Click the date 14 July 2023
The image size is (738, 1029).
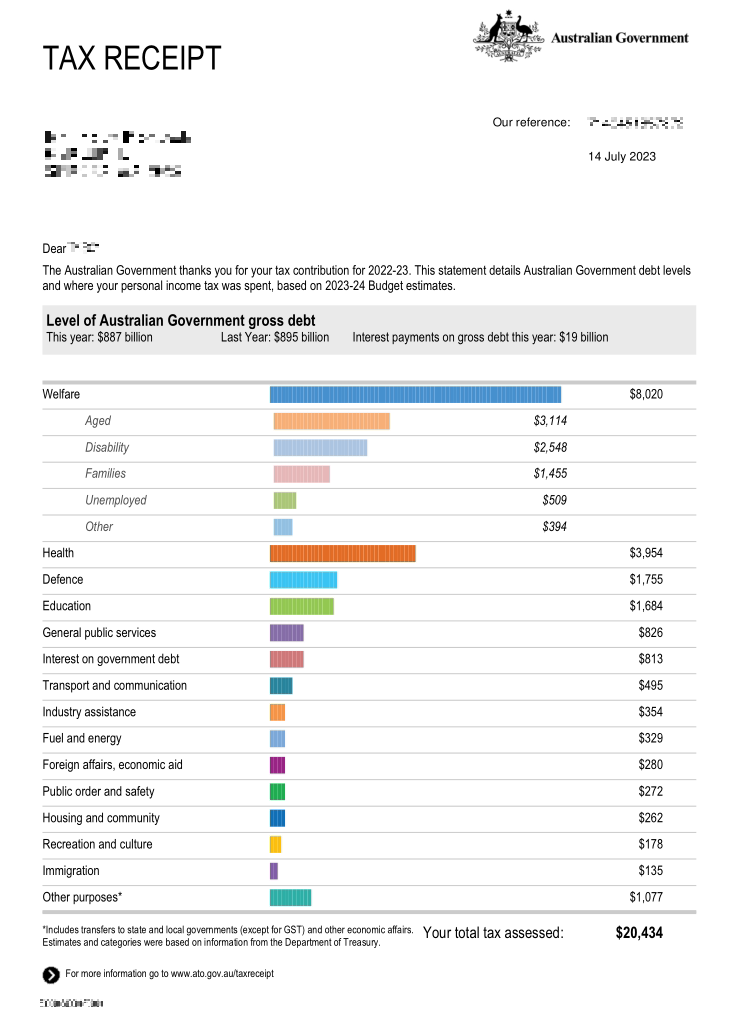[x=622, y=157]
